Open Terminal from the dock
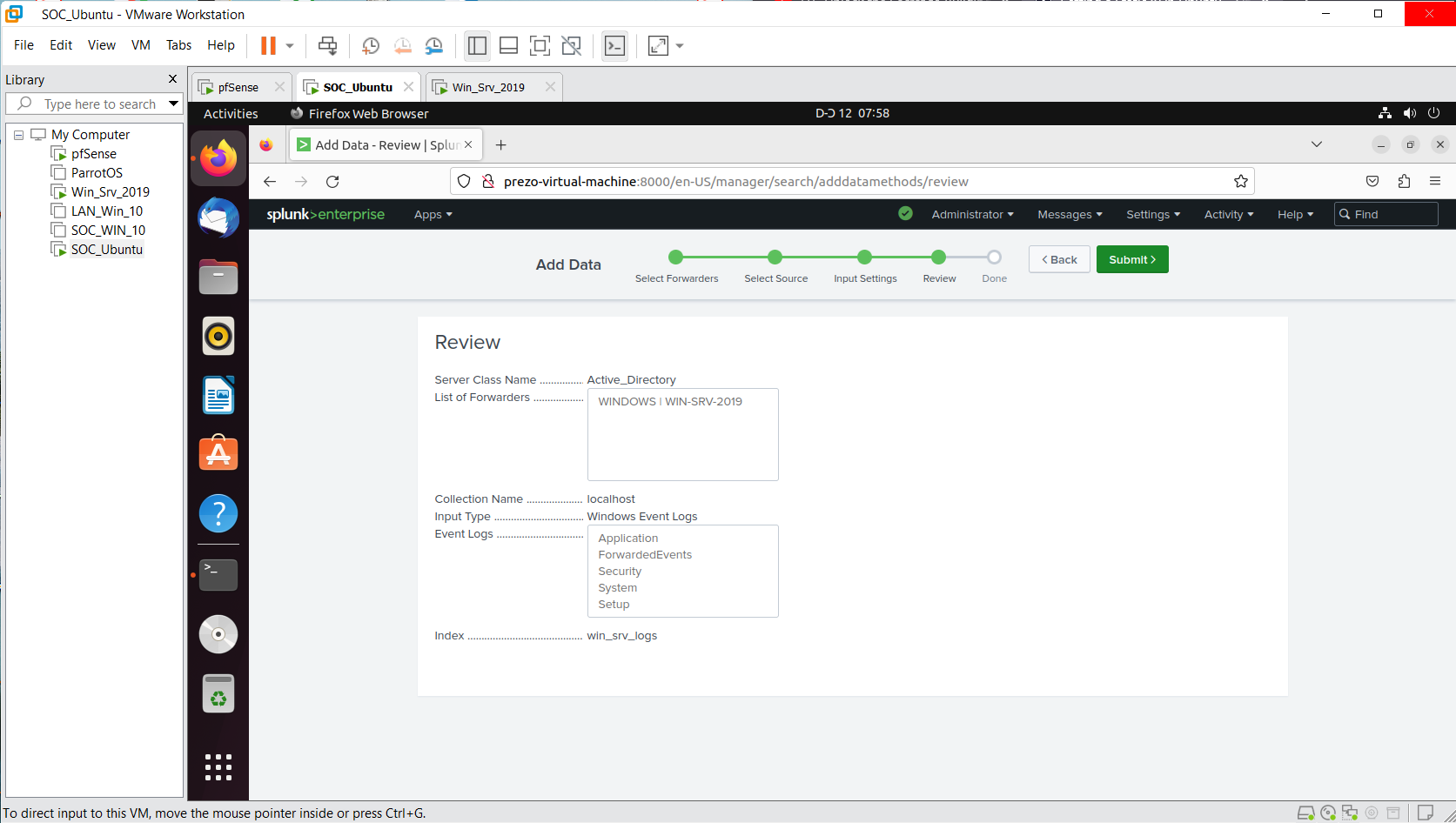1456x823 pixels. click(218, 575)
